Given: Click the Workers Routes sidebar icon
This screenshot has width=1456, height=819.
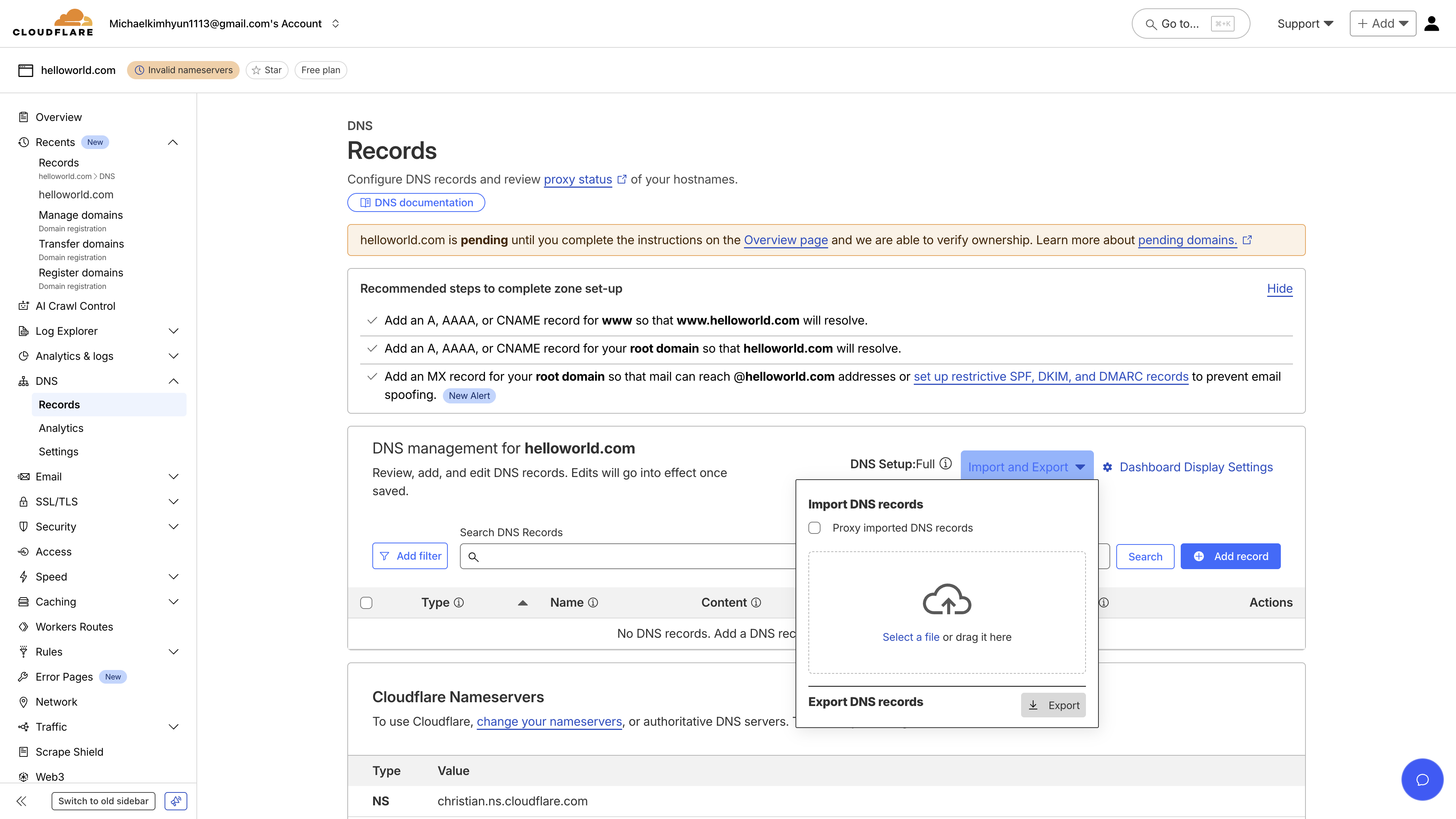Looking at the screenshot, I should [24, 626].
